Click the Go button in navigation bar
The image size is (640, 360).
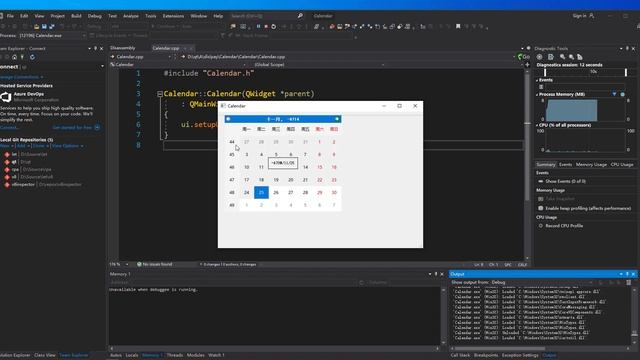pos(524,57)
